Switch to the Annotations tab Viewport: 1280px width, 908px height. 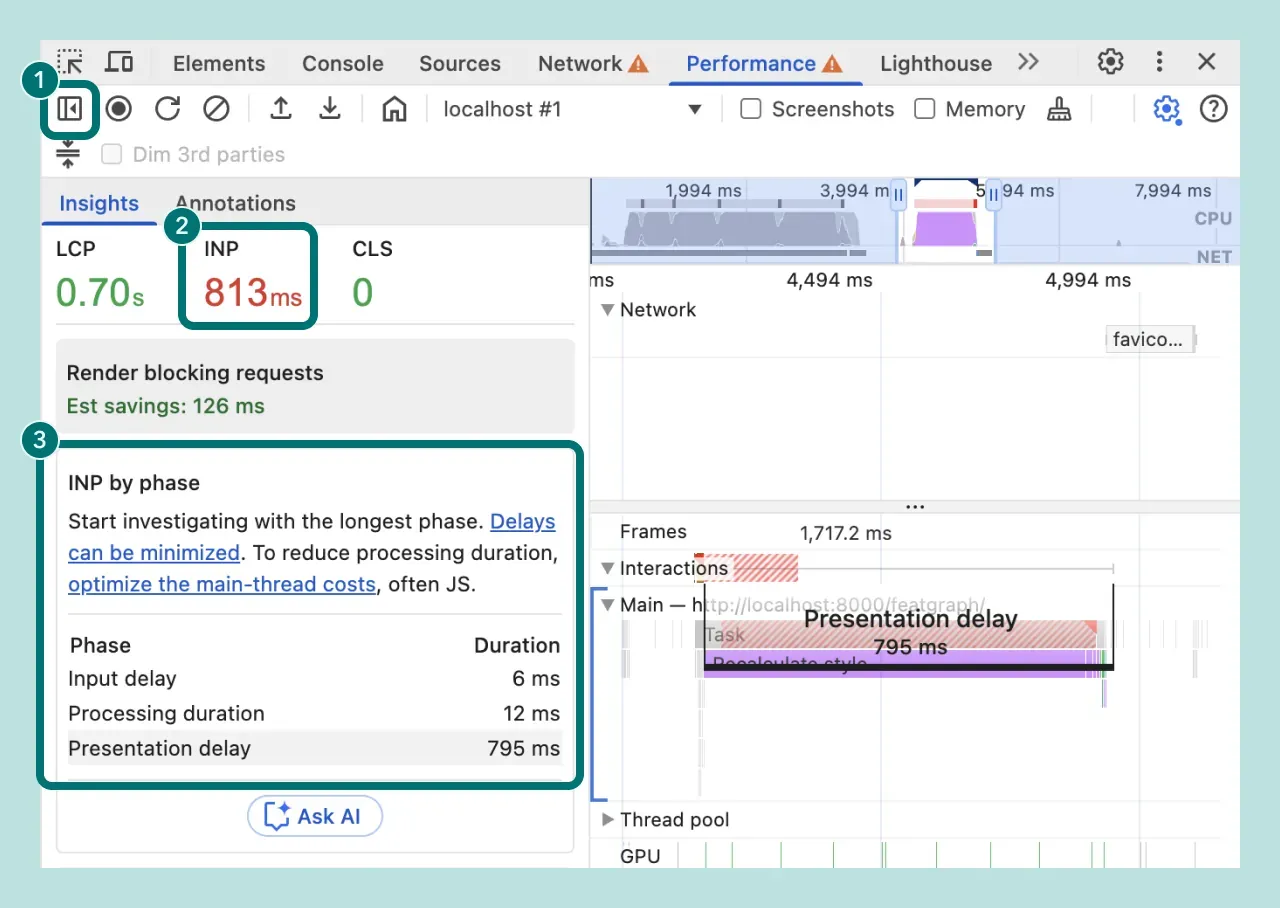[235, 203]
